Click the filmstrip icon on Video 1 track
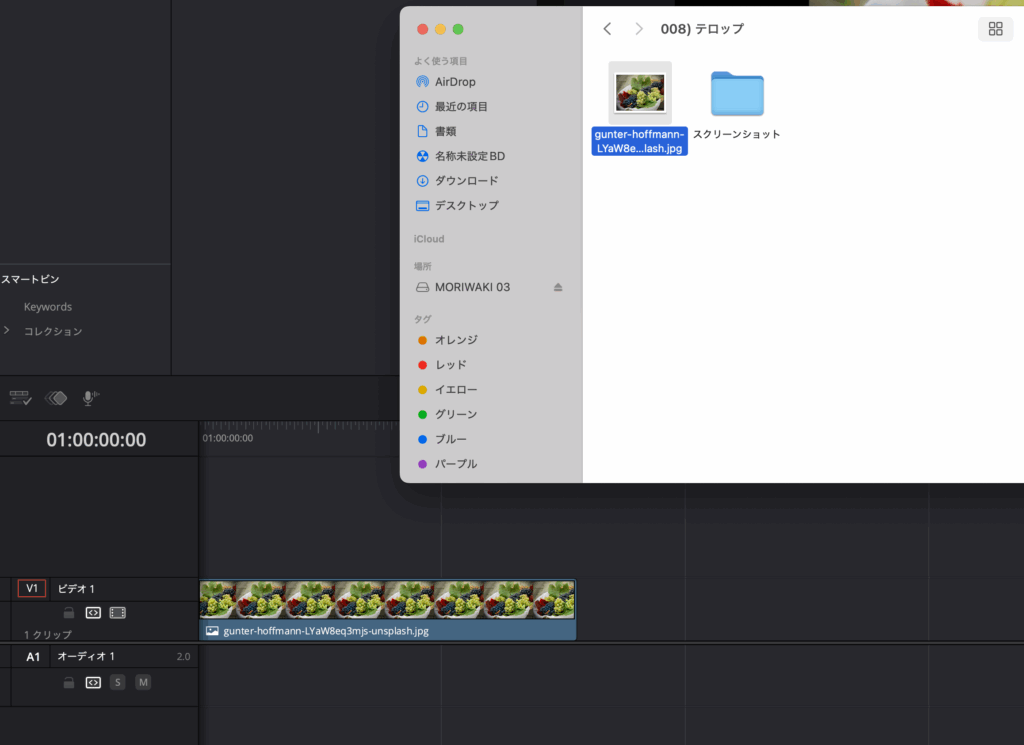This screenshot has height=745, width=1024. point(117,613)
